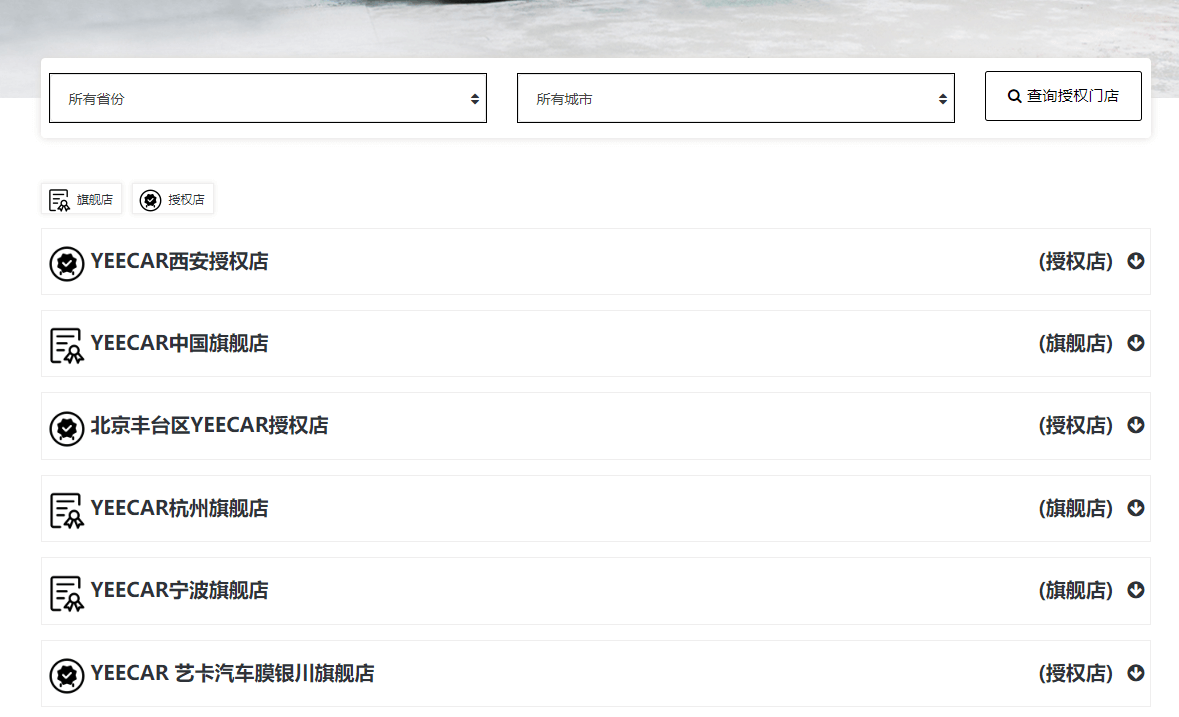The height and width of the screenshot is (717, 1179).
Task: Click badge icon beside YEECAR 艺卡汽车膜银川旗舰店
Action: click(67, 676)
